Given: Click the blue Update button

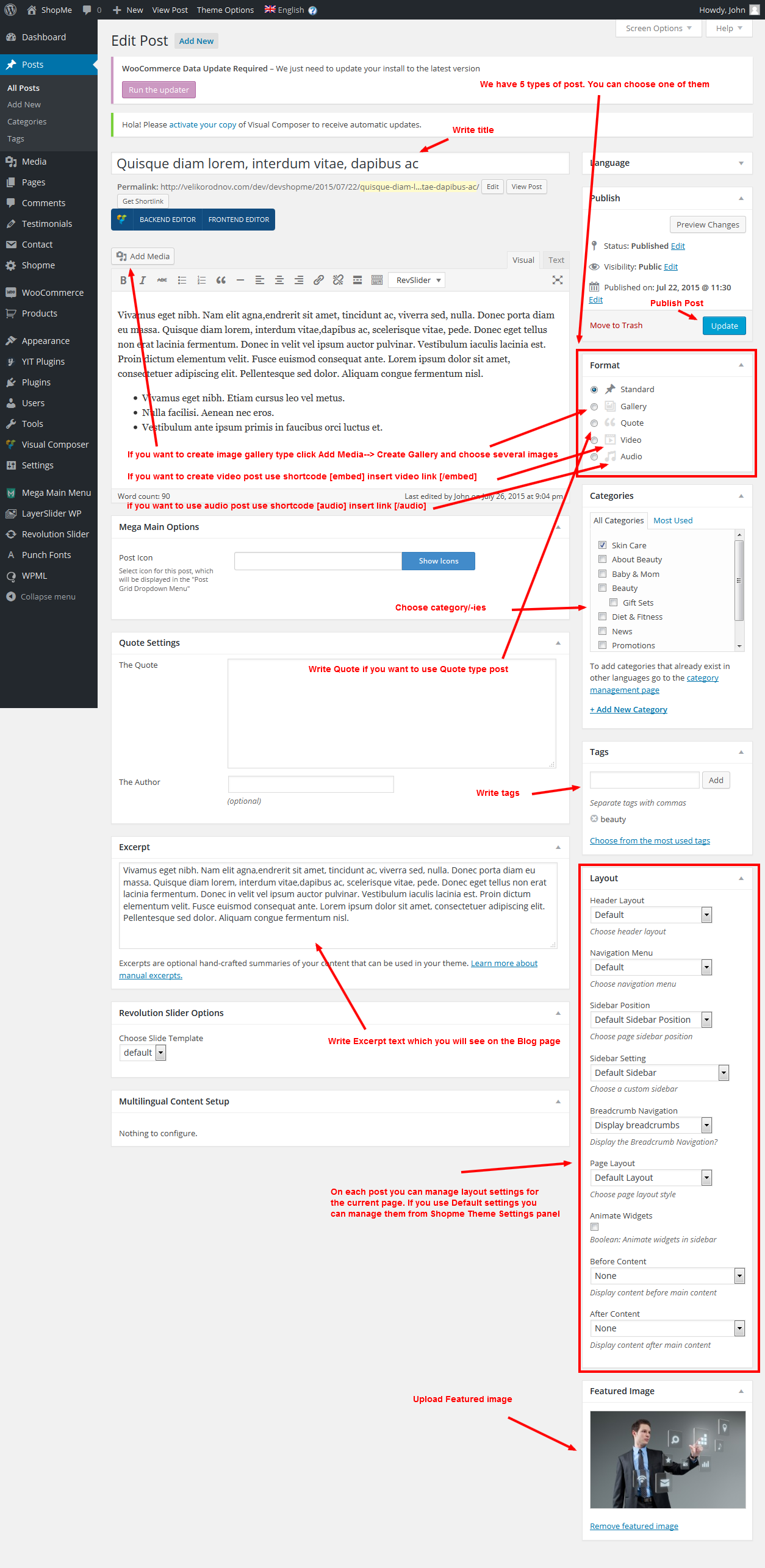Looking at the screenshot, I should point(724,326).
